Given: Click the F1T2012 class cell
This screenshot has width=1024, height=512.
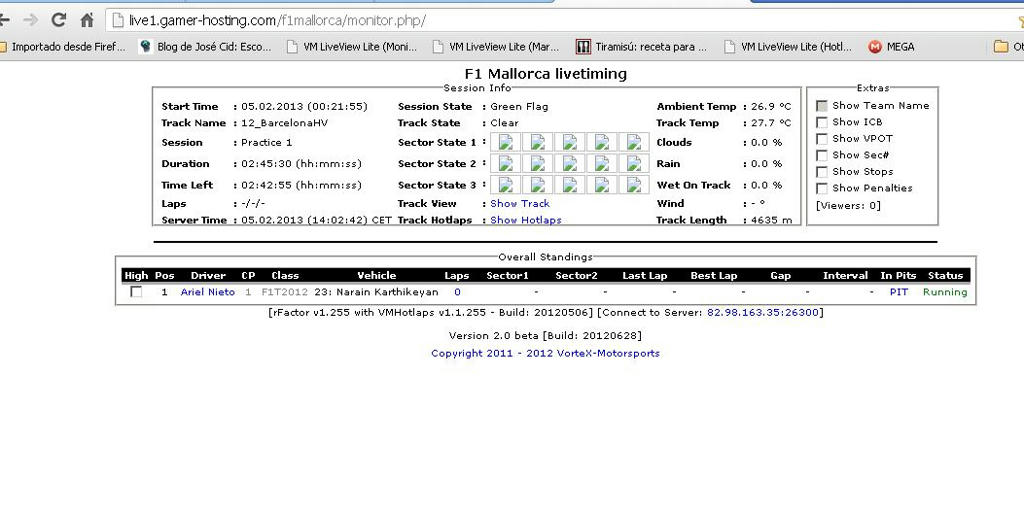Looking at the screenshot, I should click(284, 292).
